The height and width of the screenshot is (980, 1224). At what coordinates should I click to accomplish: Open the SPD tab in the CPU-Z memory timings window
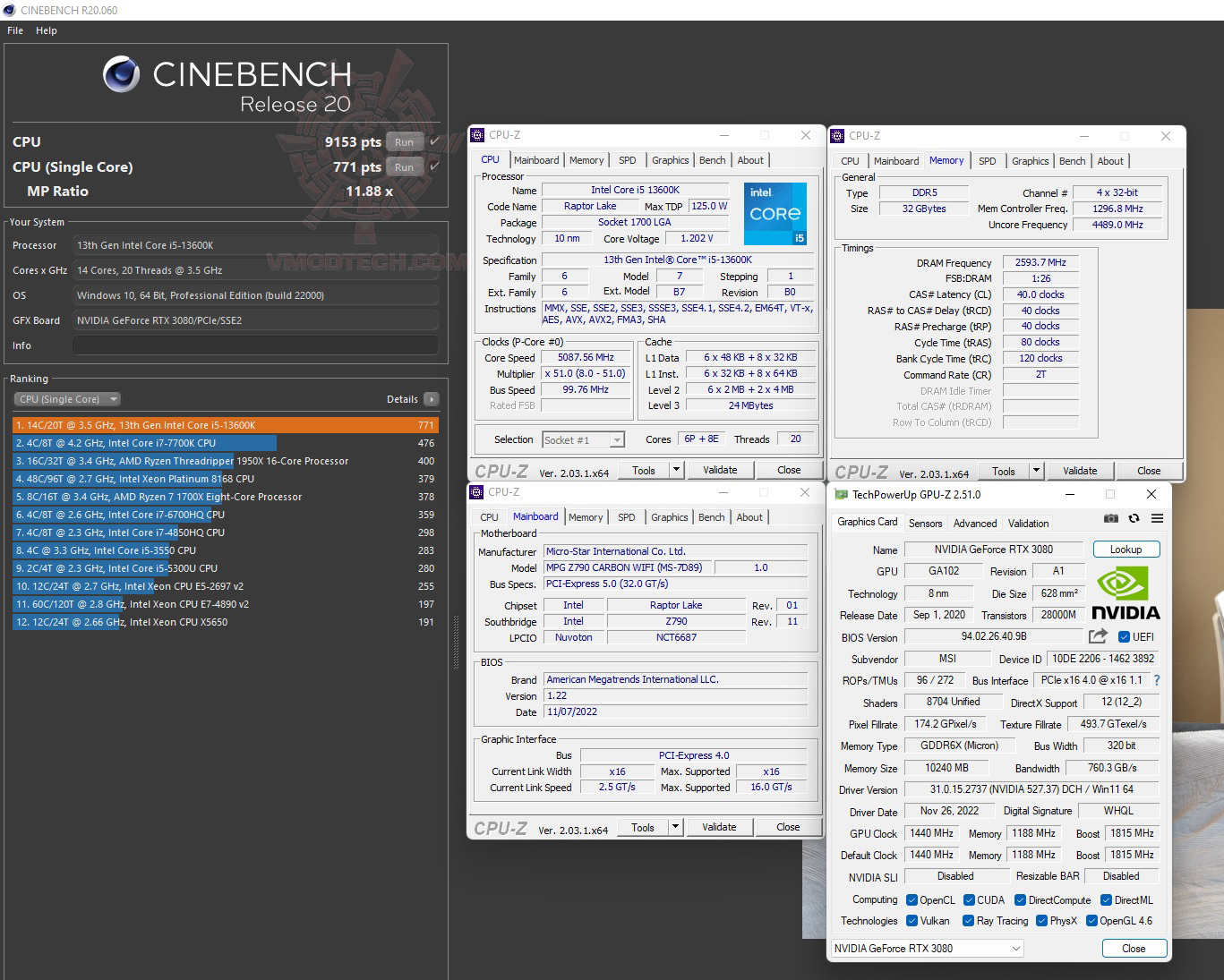pos(988,161)
